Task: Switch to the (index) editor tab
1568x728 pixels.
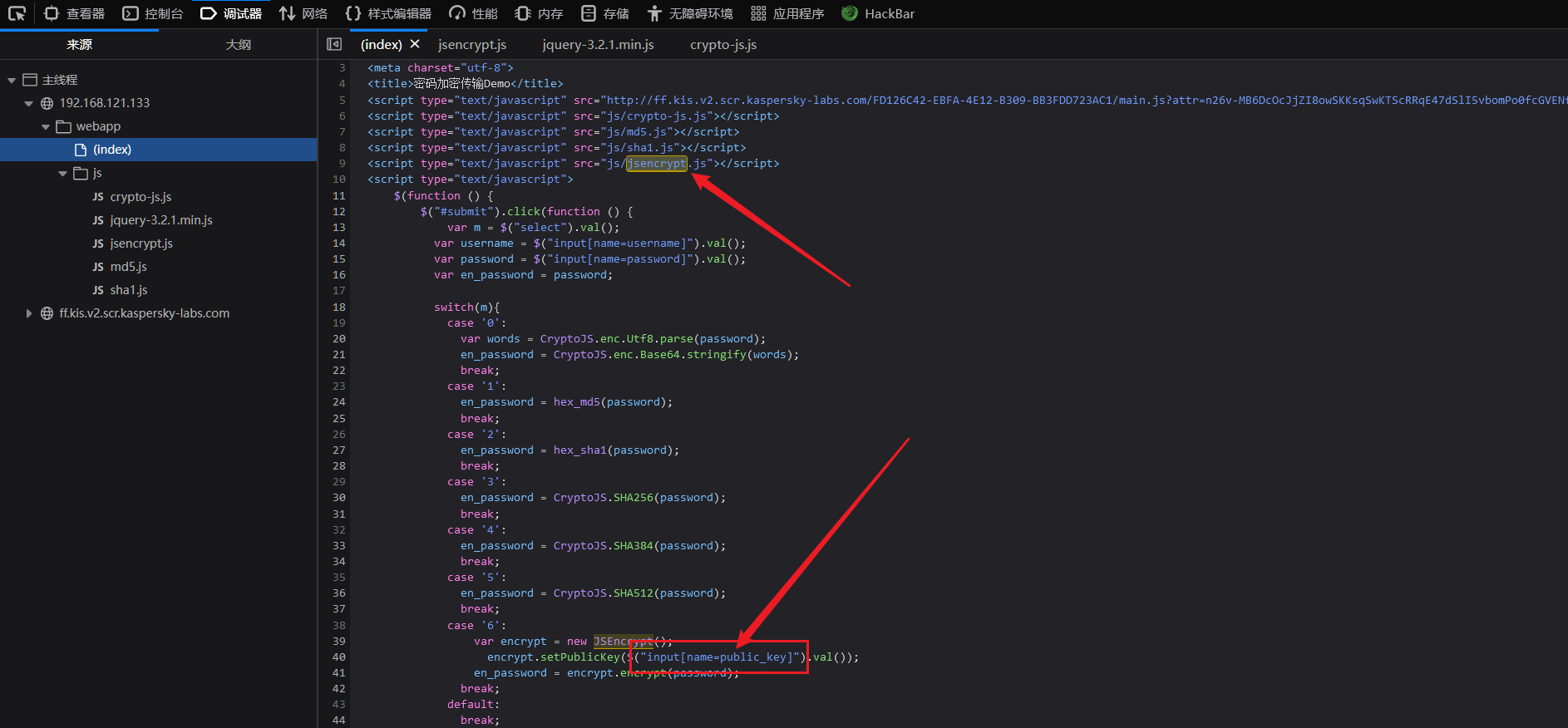Action: coord(381,45)
